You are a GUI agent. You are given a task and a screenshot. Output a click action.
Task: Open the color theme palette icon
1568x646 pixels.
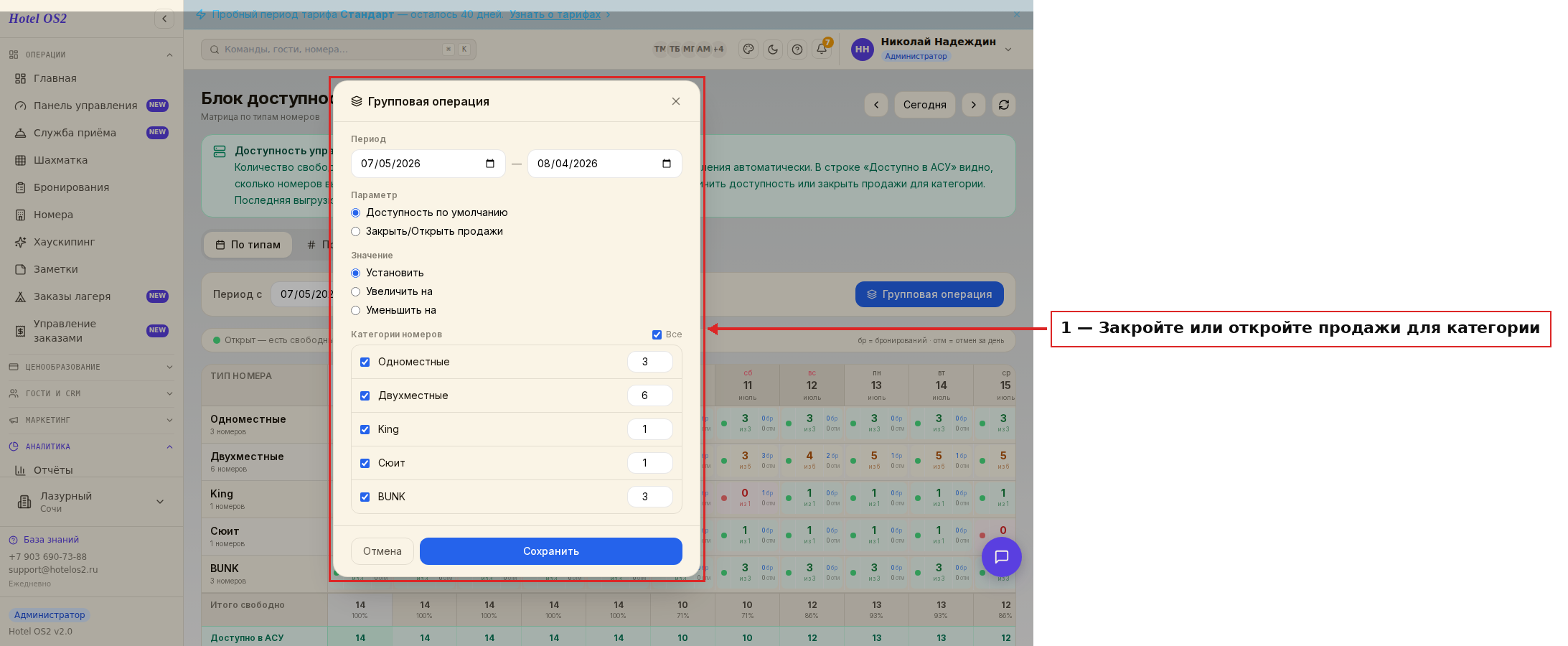pos(748,50)
